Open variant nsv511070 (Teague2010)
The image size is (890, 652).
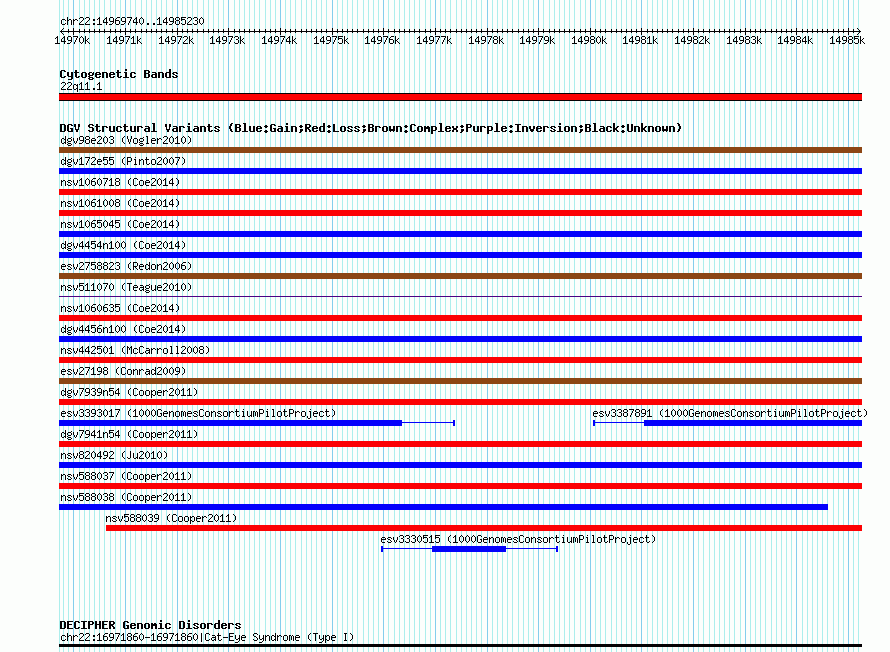point(126,287)
